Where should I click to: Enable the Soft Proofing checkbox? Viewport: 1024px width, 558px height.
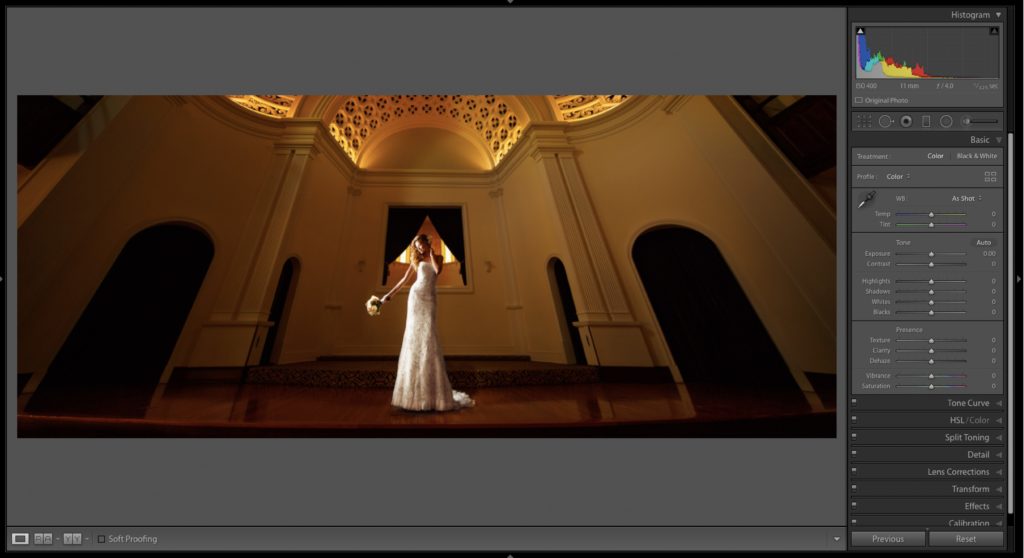pos(101,539)
